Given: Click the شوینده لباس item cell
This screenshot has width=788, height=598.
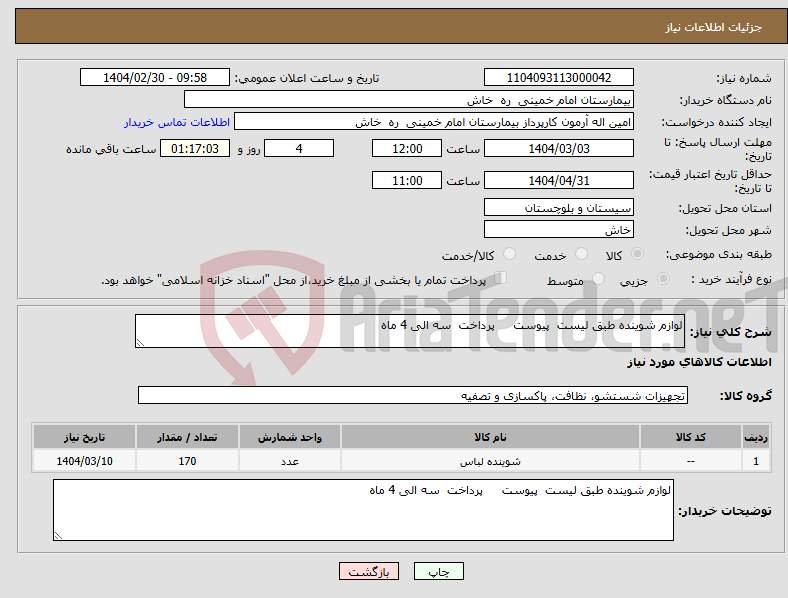Looking at the screenshot, I should 490,461.
